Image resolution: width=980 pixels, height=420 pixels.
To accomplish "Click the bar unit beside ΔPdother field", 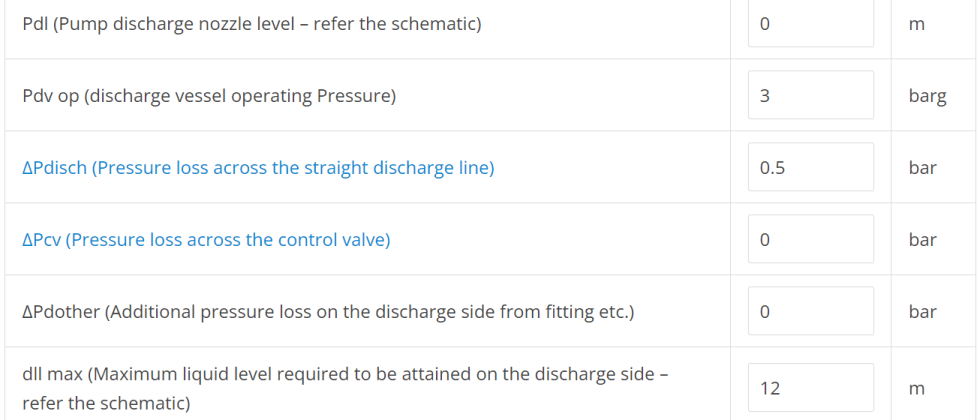I will tap(922, 312).
